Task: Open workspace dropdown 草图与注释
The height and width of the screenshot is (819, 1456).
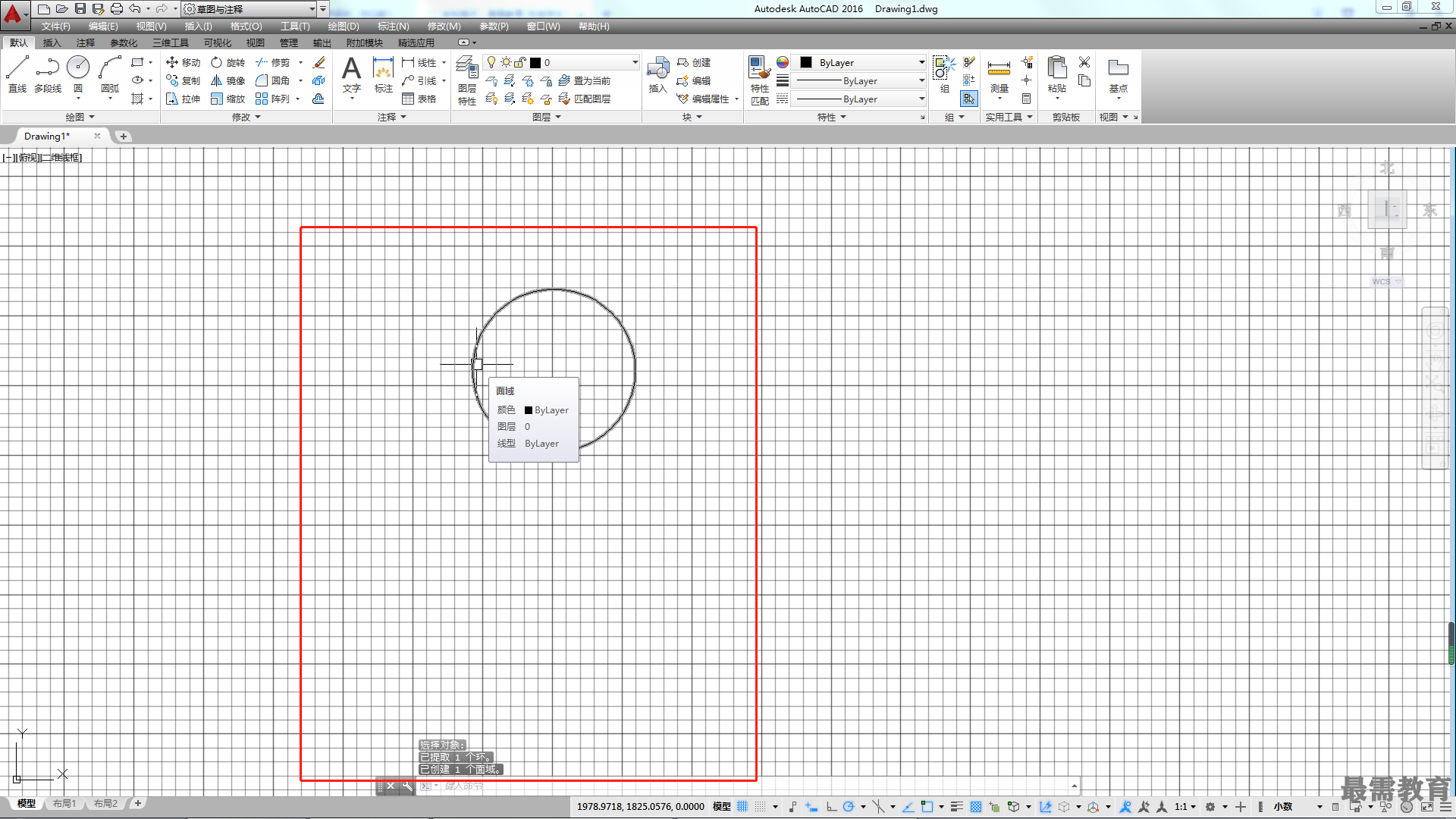Action: (x=249, y=9)
